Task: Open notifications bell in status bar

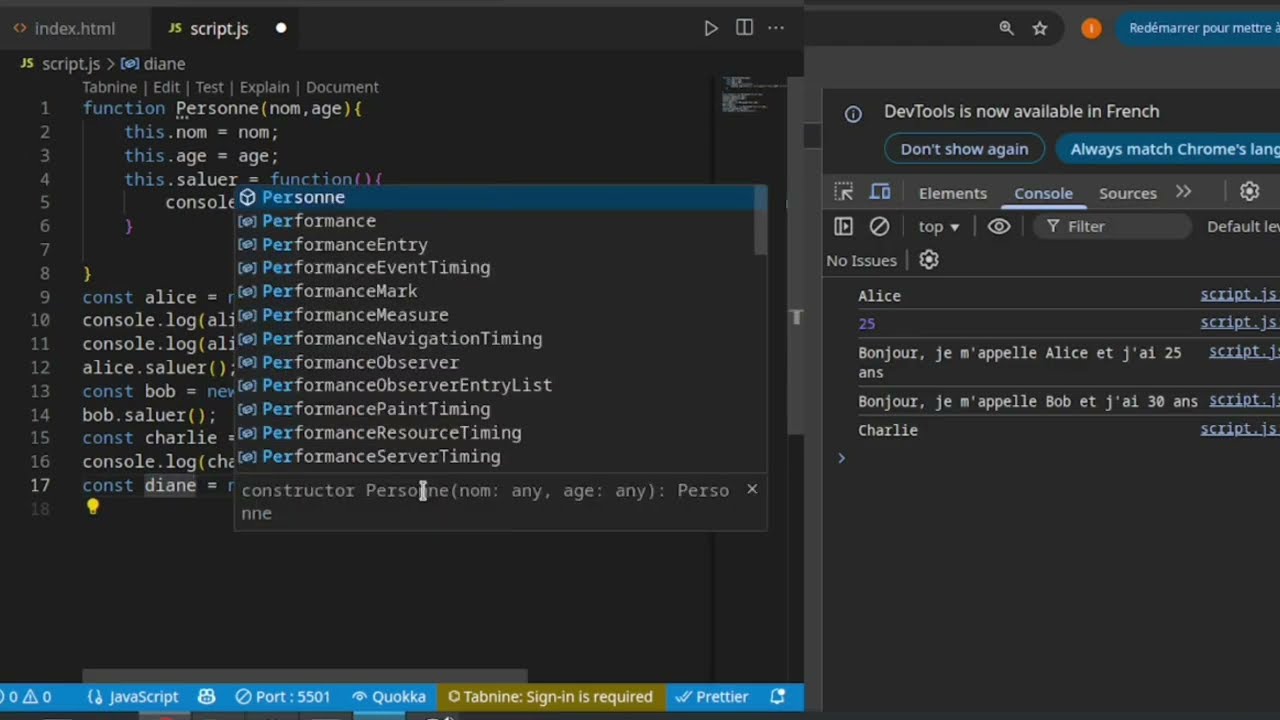Action: coord(778,697)
